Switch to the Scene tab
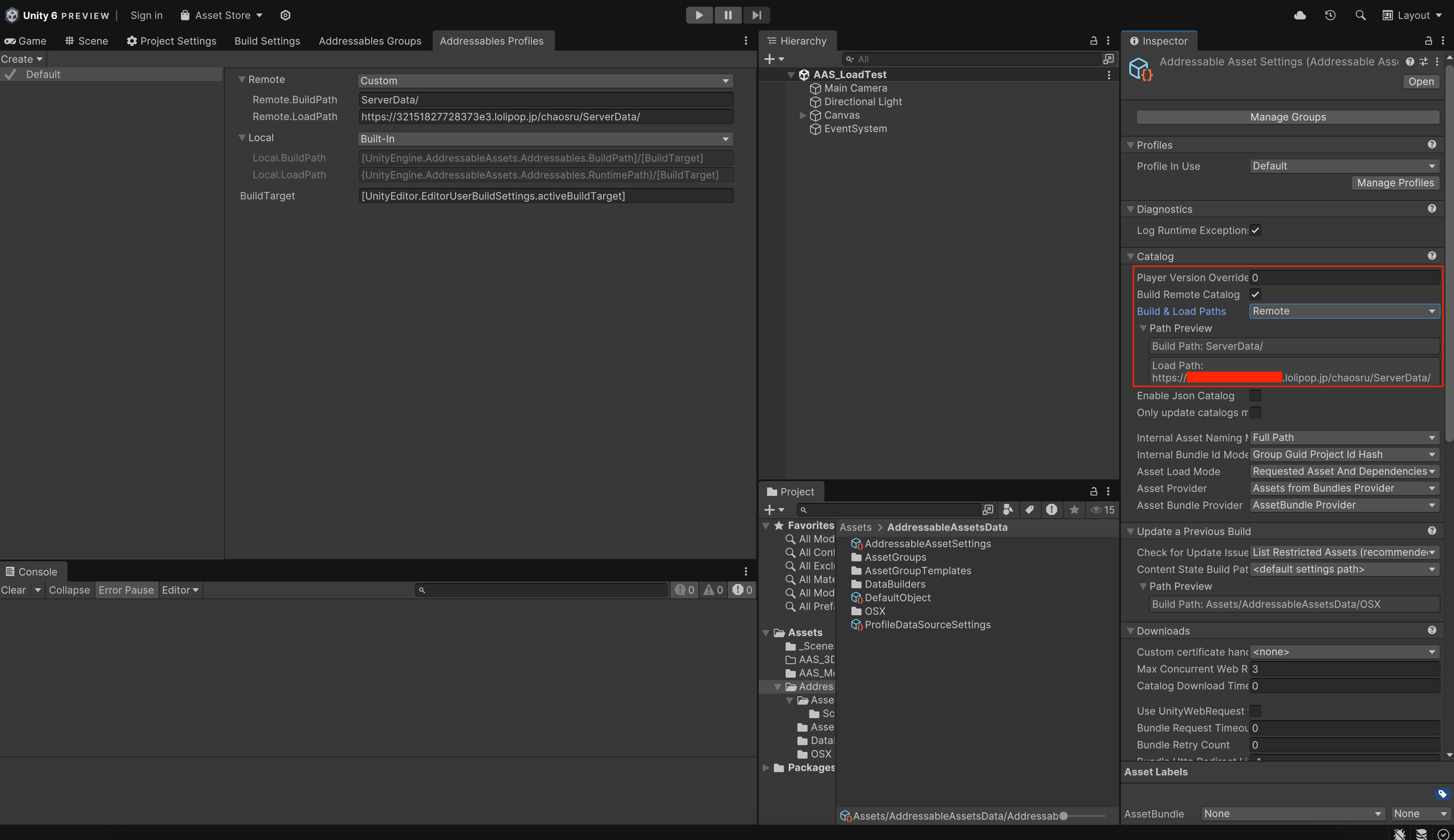The height and width of the screenshot is (840, 1454). (86, 41)
